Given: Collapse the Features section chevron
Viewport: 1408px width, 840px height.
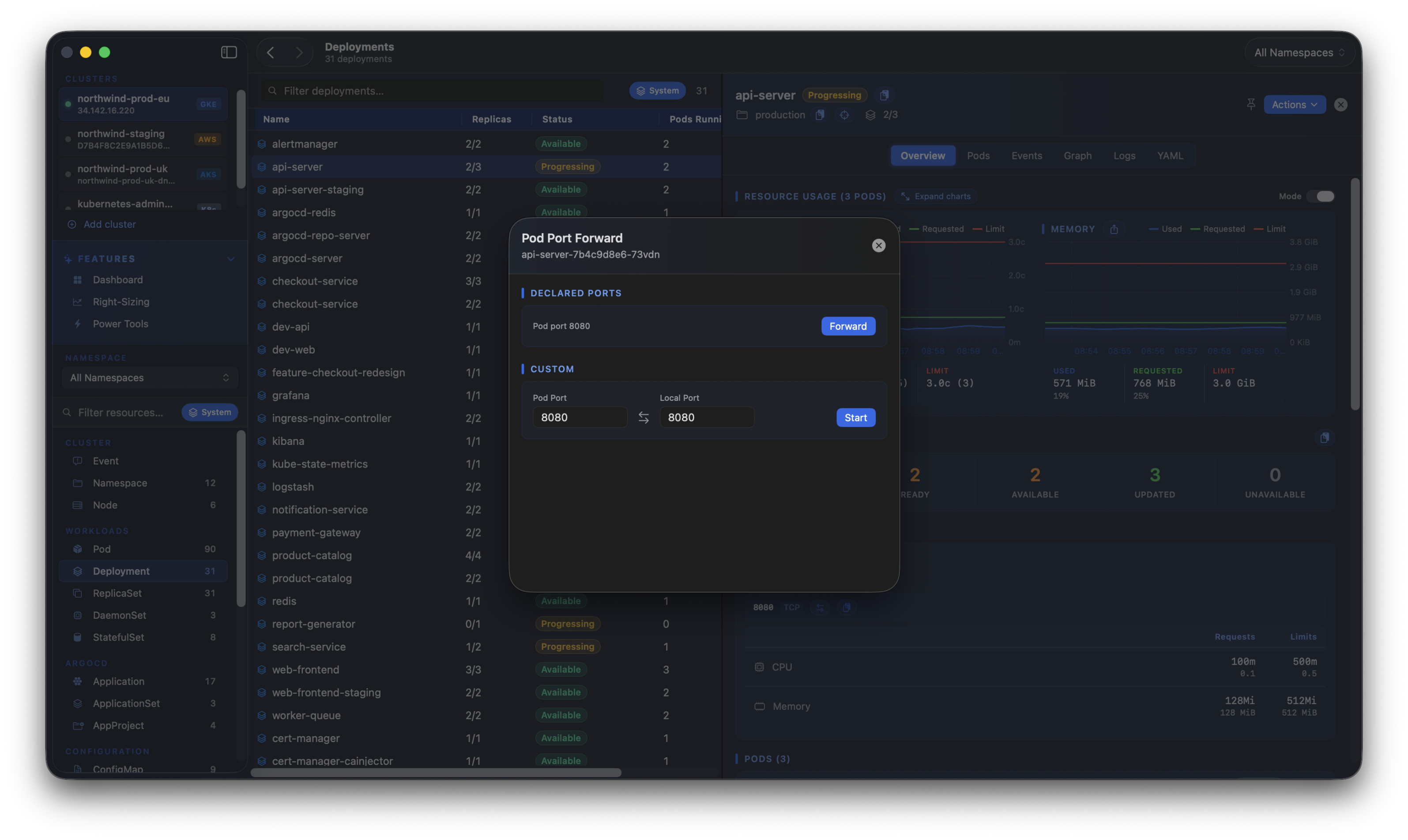Looking at the screenshot, I should coord(230,259).
